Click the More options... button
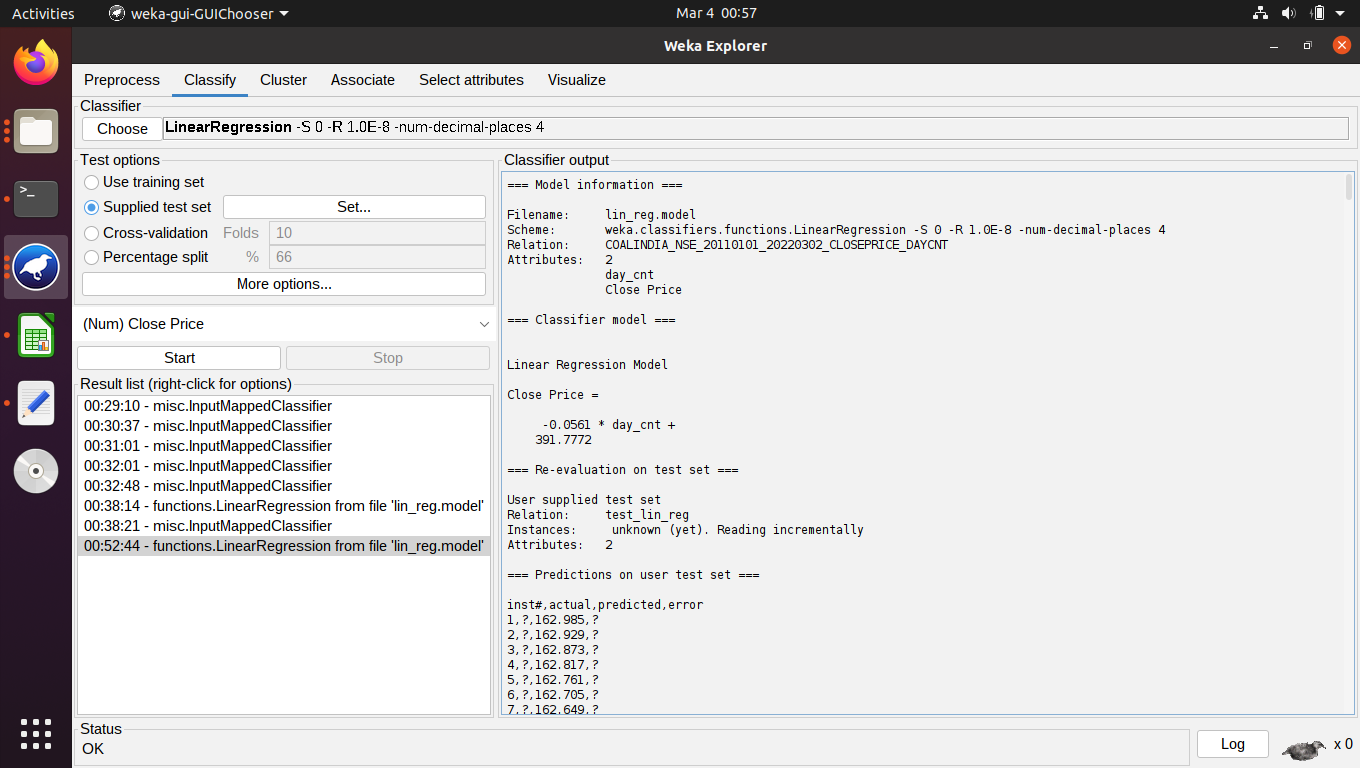Image resolution: width=1360 pixels, height=768 pixels. click(284, 284)
